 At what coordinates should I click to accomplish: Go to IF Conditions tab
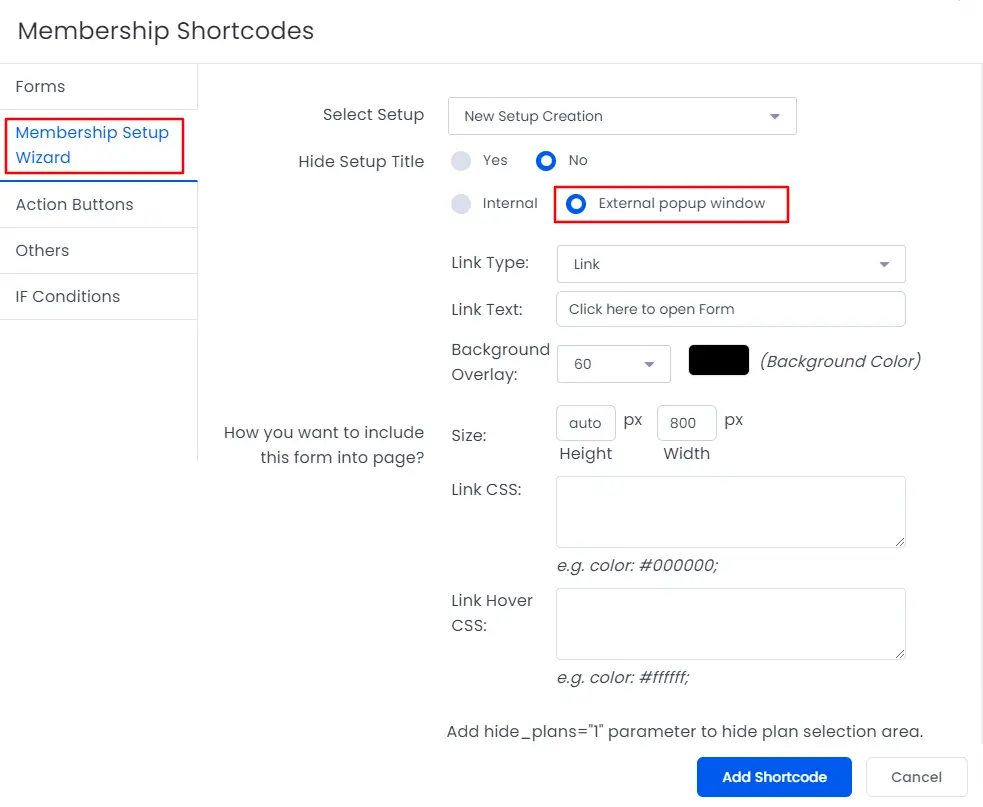[98, 297]
